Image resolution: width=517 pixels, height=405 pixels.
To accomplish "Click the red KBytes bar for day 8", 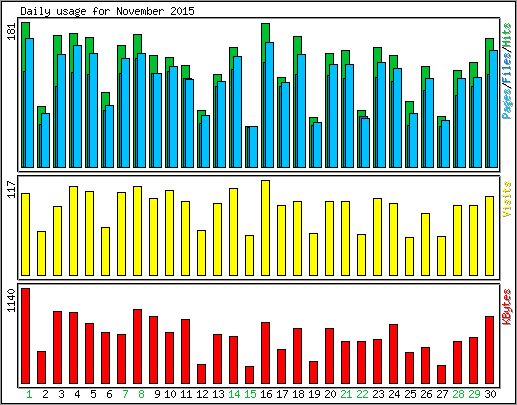I will (138, 347).
